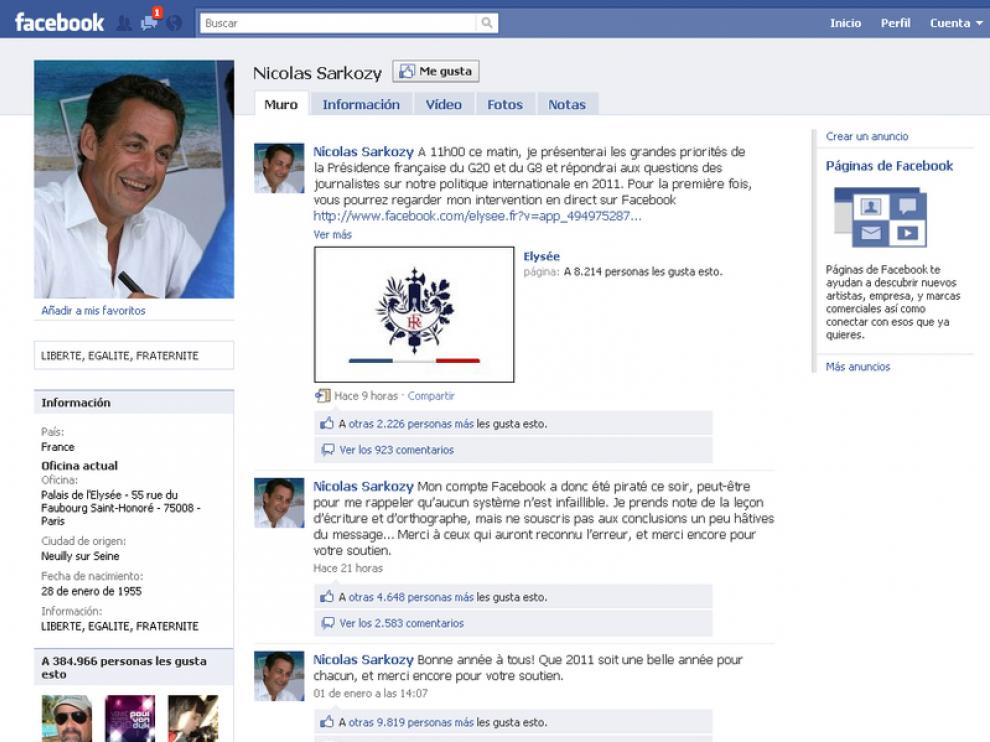Open fan thumbnail with sunglasses man
The height and width of the screenshot is (742, 990).
coord(67,719)
